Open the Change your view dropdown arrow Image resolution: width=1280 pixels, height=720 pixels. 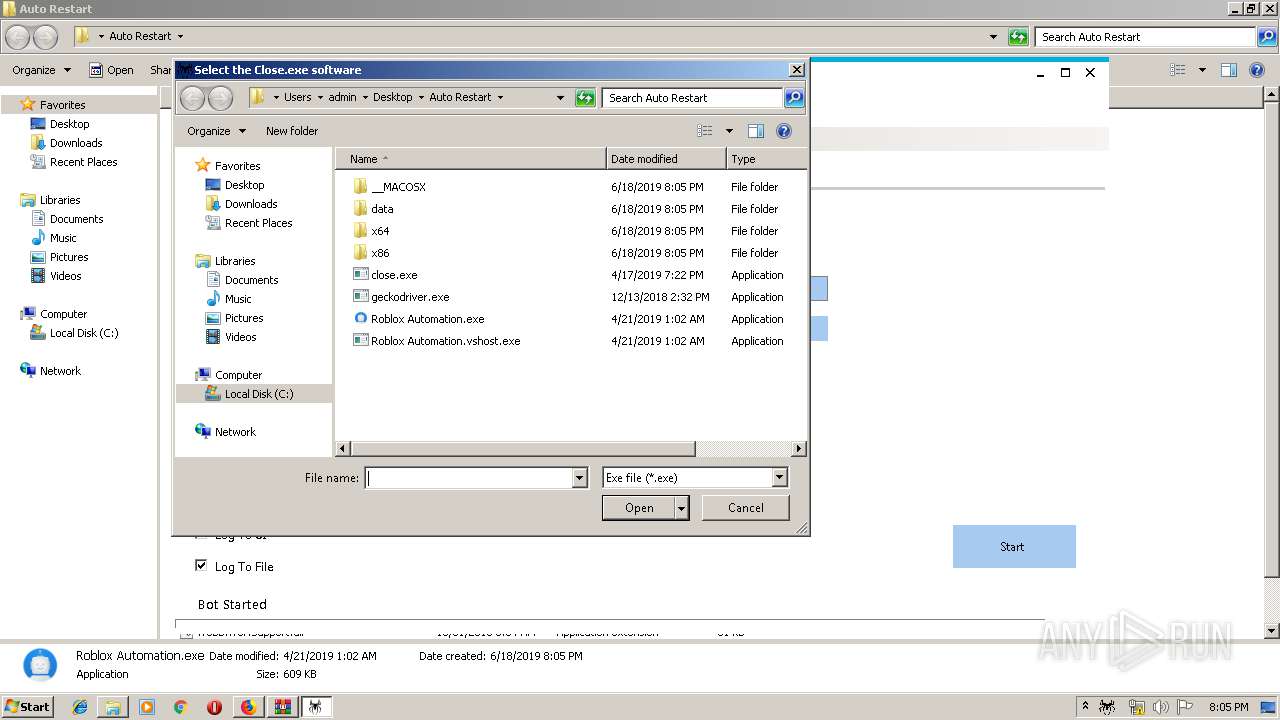(x=729, y=130)
